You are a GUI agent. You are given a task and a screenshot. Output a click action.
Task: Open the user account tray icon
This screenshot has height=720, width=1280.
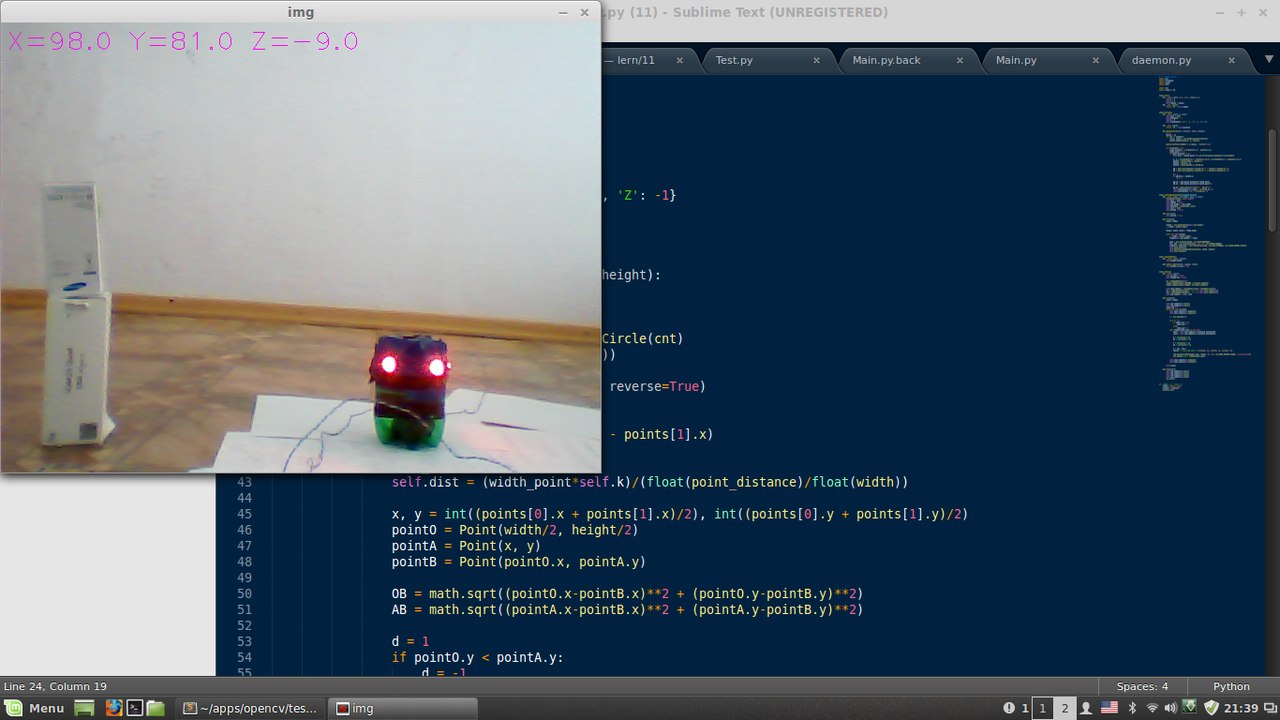(1087, 708)
